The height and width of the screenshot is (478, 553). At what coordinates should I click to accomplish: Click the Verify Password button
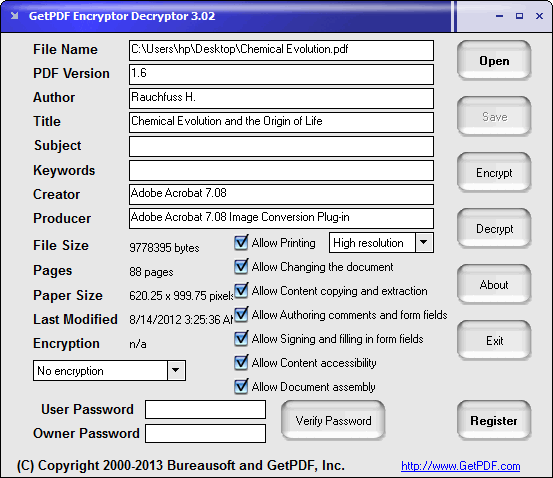[x=333, y=420]
